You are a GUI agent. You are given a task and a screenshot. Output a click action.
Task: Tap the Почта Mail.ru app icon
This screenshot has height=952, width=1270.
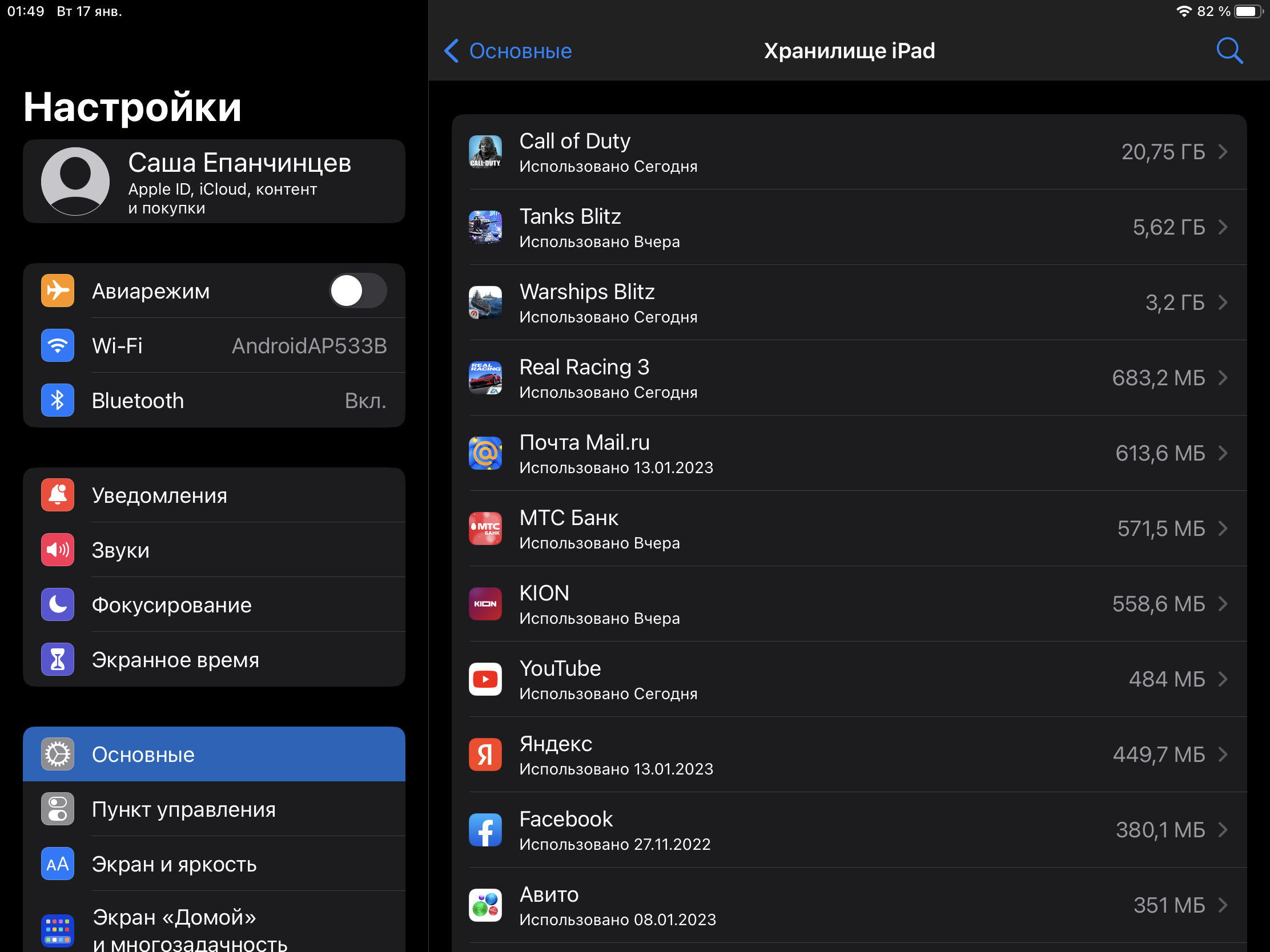pyautogui.click(x=485, y=453)
